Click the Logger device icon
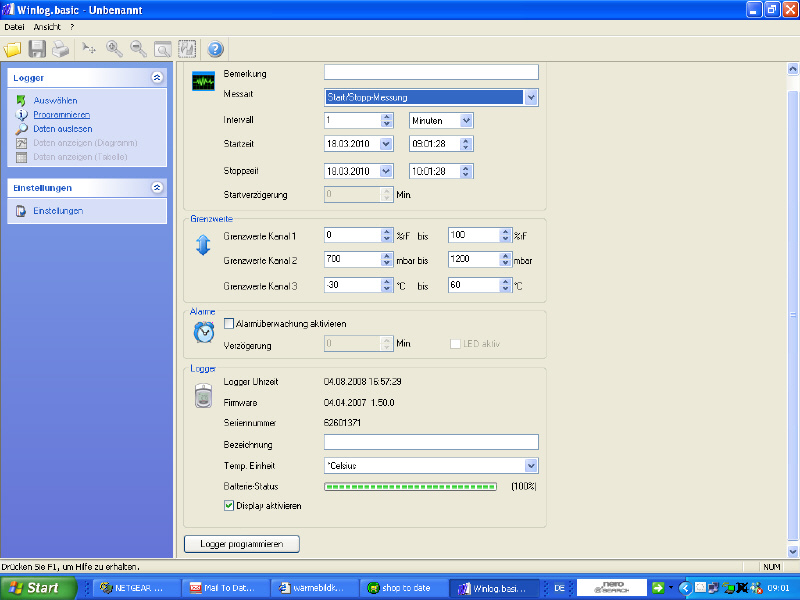800x600 pixels. [x=203, y=396]
